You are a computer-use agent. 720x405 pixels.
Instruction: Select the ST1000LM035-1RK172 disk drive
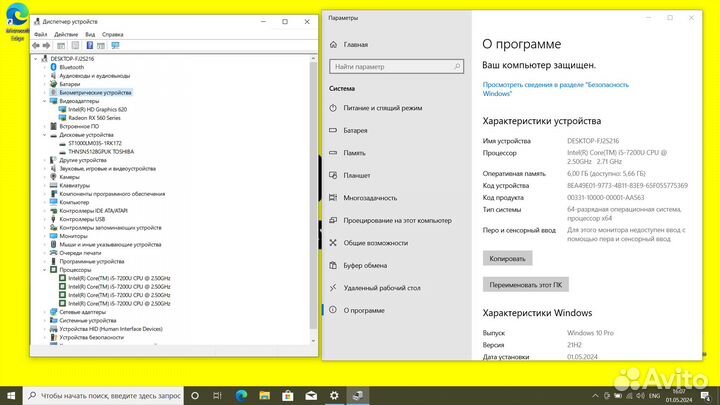click(x=95, y=143)
